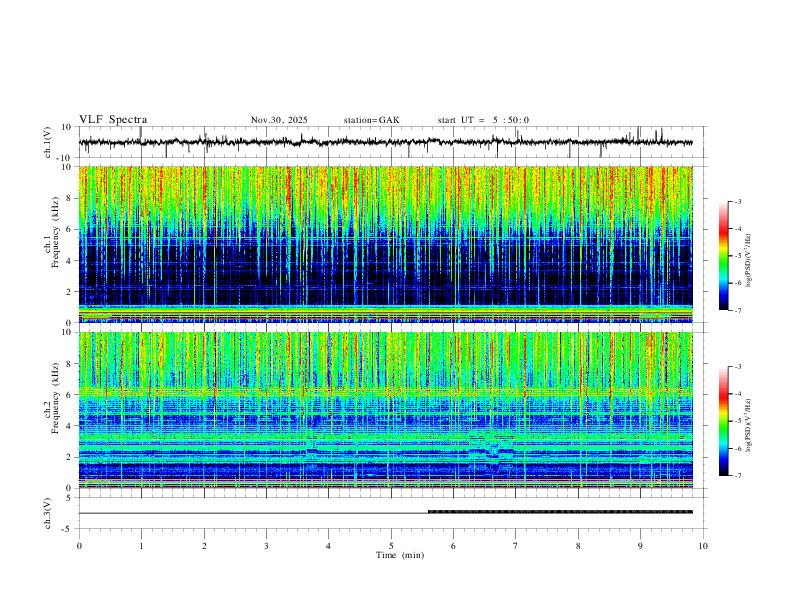Click the "-3" label on ch.2 color bar

[738, 367]
